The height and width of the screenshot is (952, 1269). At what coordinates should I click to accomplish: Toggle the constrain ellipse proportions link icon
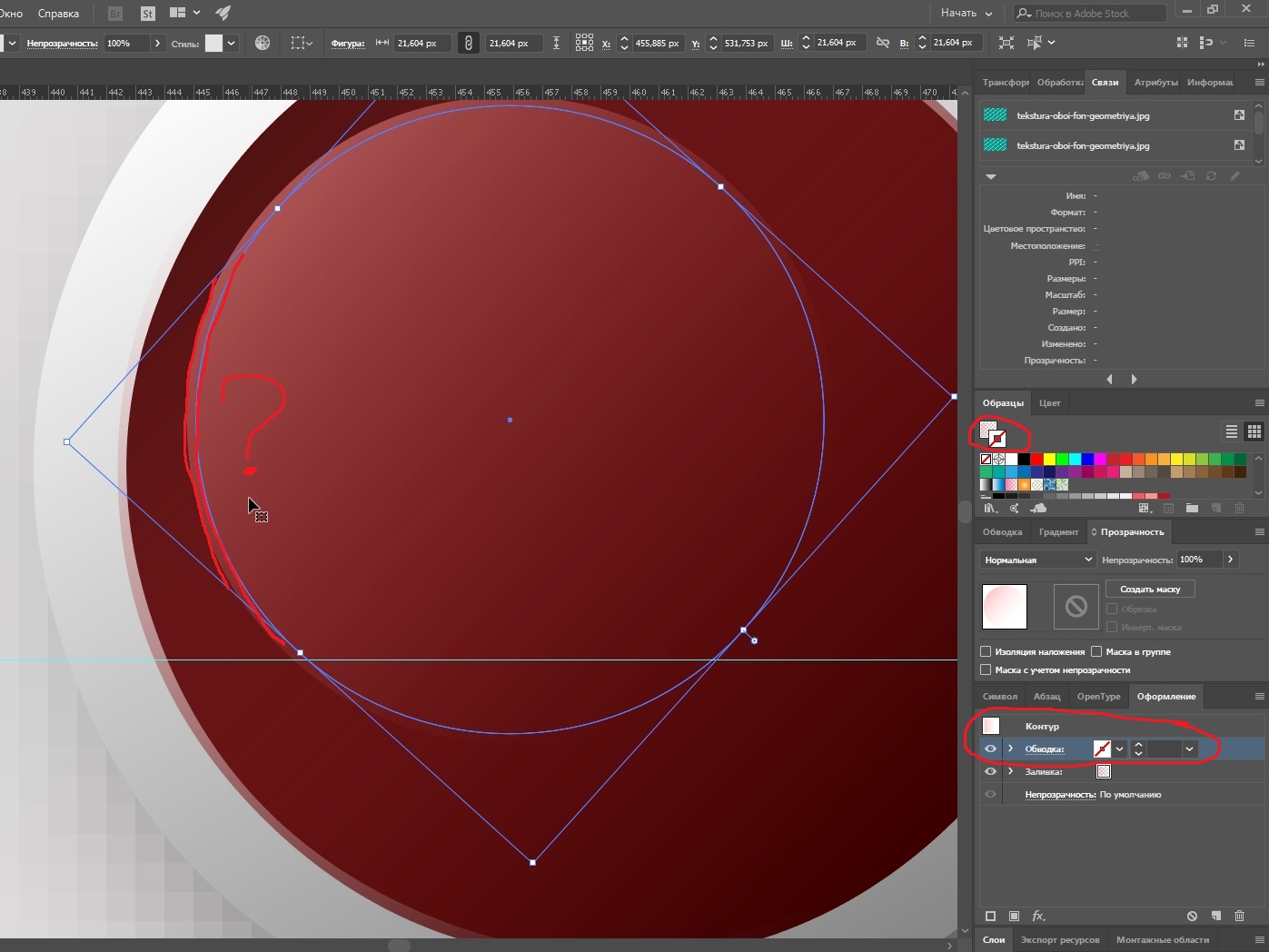click(x=468, y=43)
